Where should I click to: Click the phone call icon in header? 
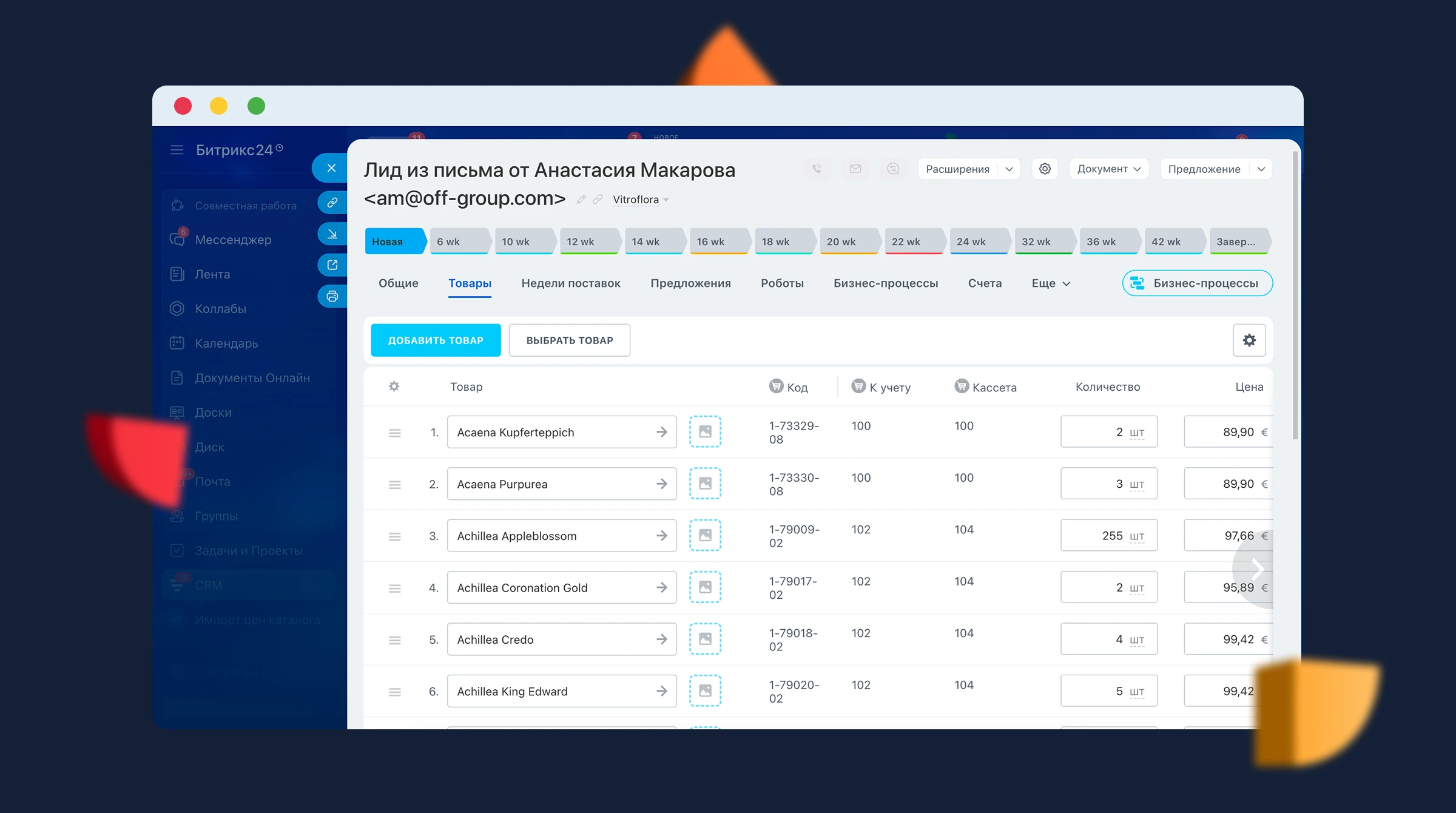817,169
